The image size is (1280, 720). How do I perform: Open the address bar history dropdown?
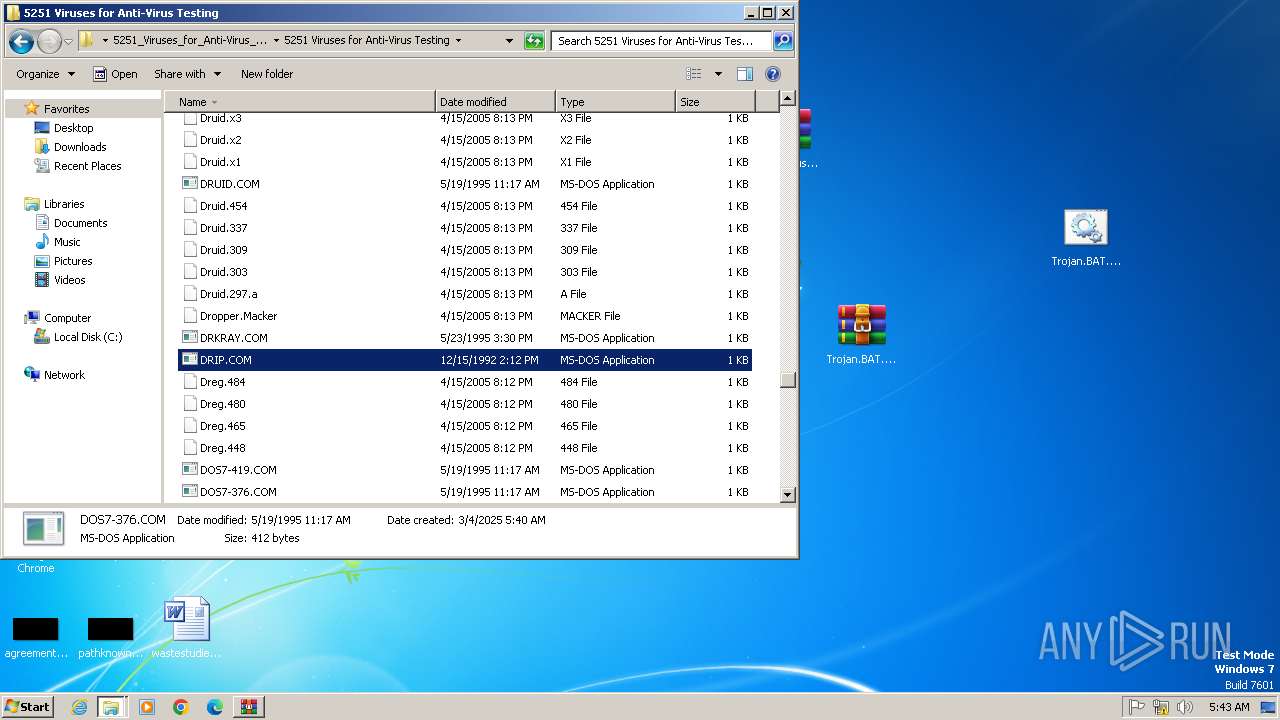[x=509, y=41]
